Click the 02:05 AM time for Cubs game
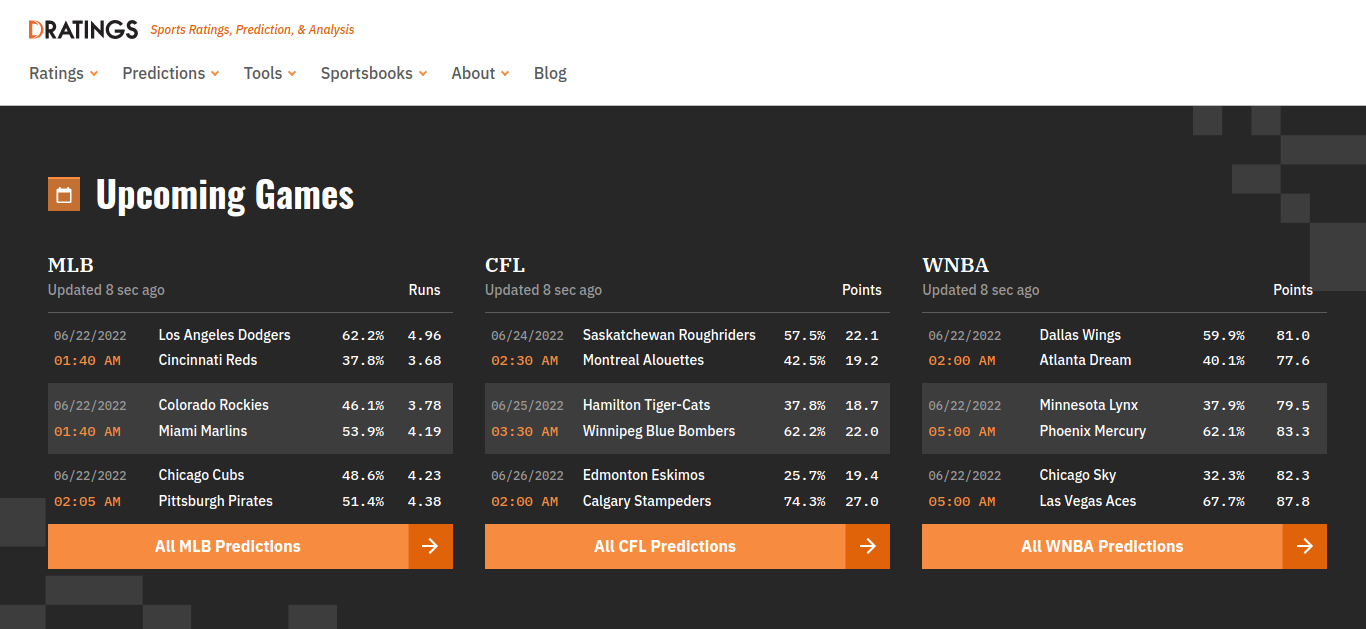This screenshot has height=629, width=1366. tap(87, 501)
